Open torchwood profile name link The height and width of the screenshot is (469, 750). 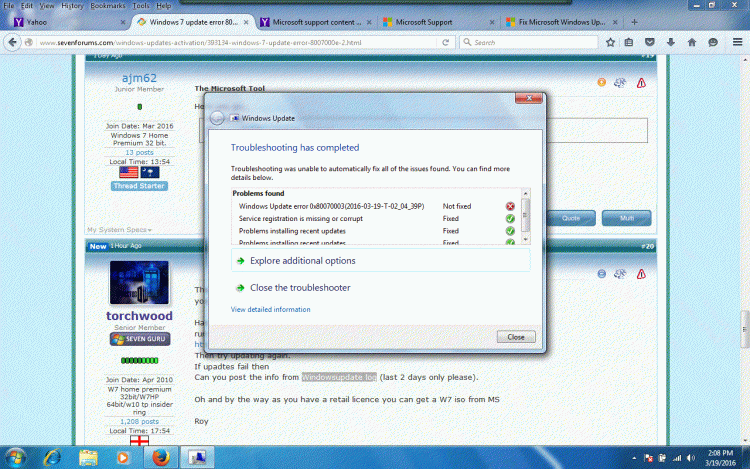point(139,316)
